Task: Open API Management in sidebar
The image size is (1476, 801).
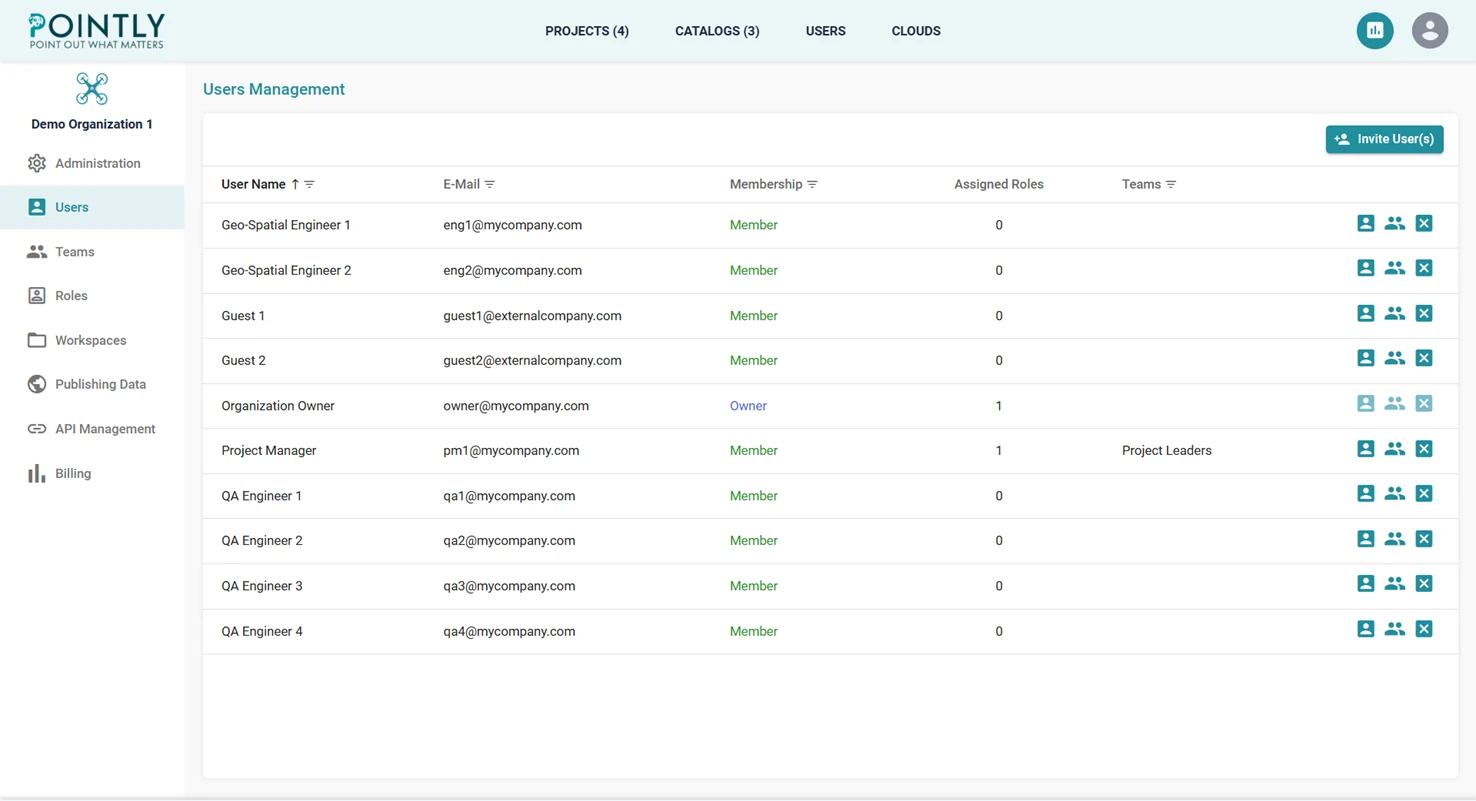Action: [x=92, y=429]
